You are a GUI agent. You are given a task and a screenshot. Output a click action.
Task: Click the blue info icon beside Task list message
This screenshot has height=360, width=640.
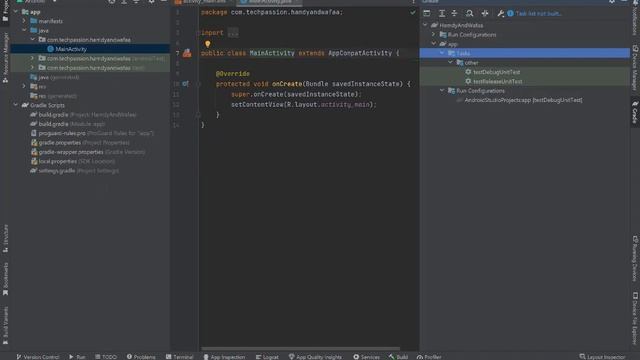coord(510,13)
